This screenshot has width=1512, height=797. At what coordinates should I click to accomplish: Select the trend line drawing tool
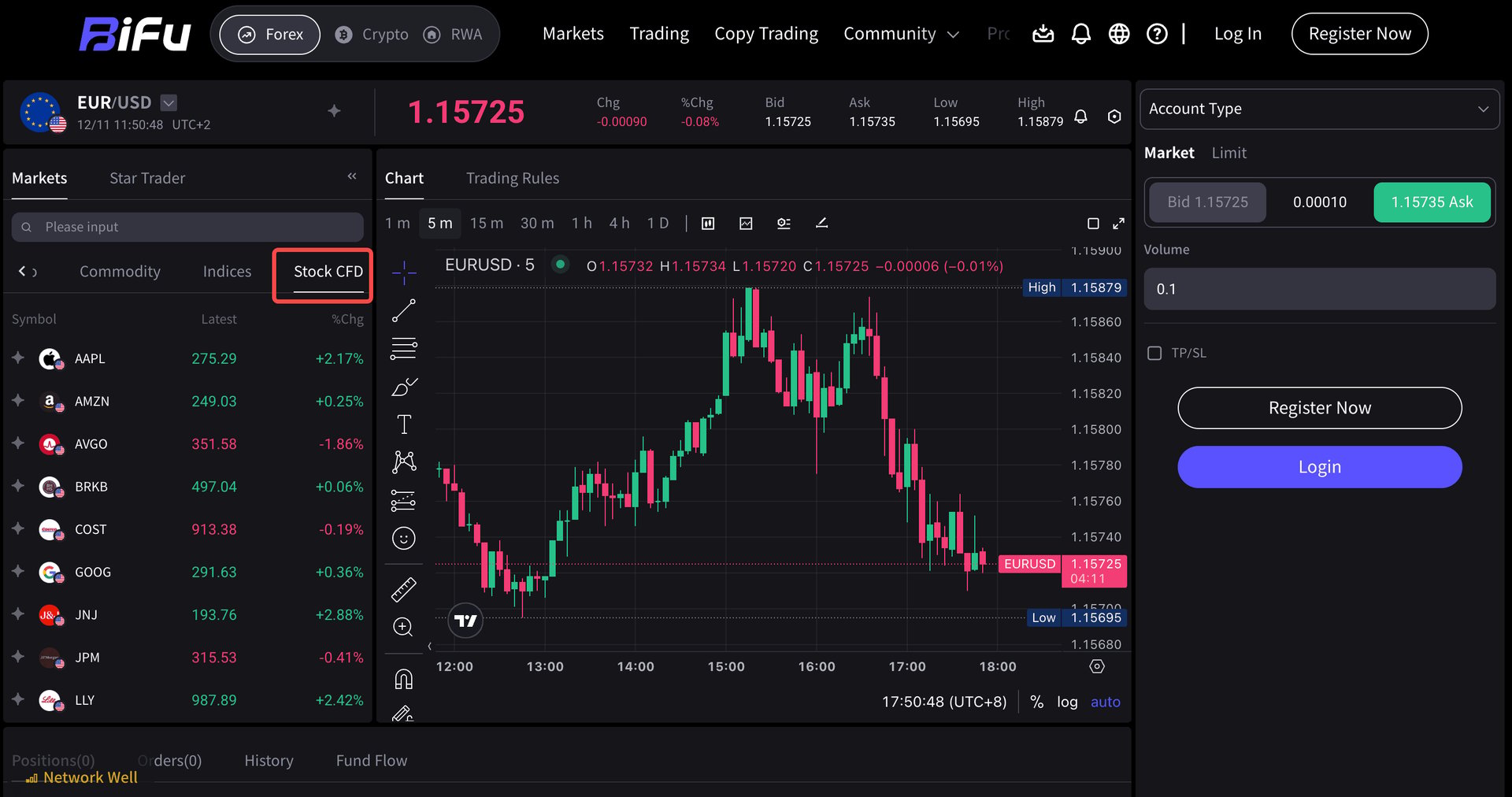404,310
